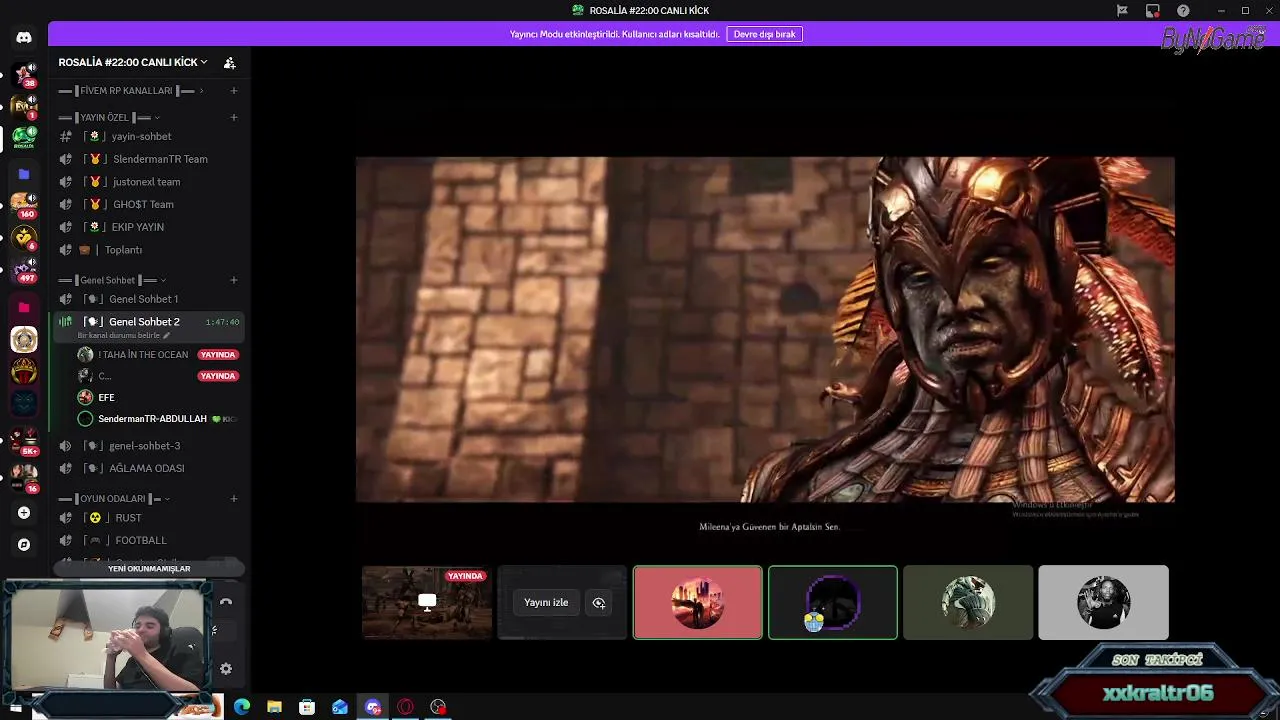Open Mail app from taskbar
This screenshot has width=1280, height=720.
click(340, 707)
